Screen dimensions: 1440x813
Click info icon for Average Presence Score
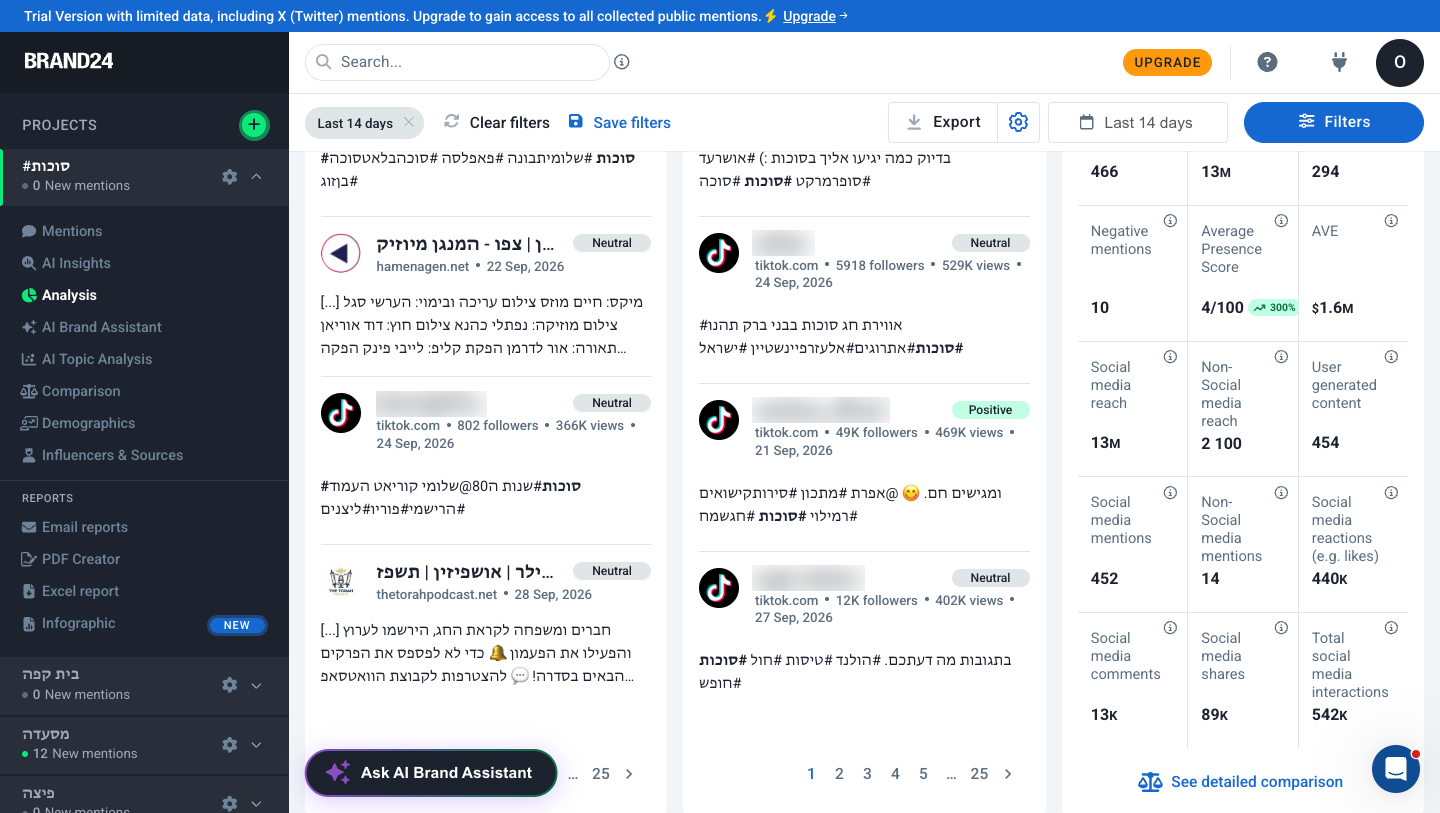coord(1281,221)
